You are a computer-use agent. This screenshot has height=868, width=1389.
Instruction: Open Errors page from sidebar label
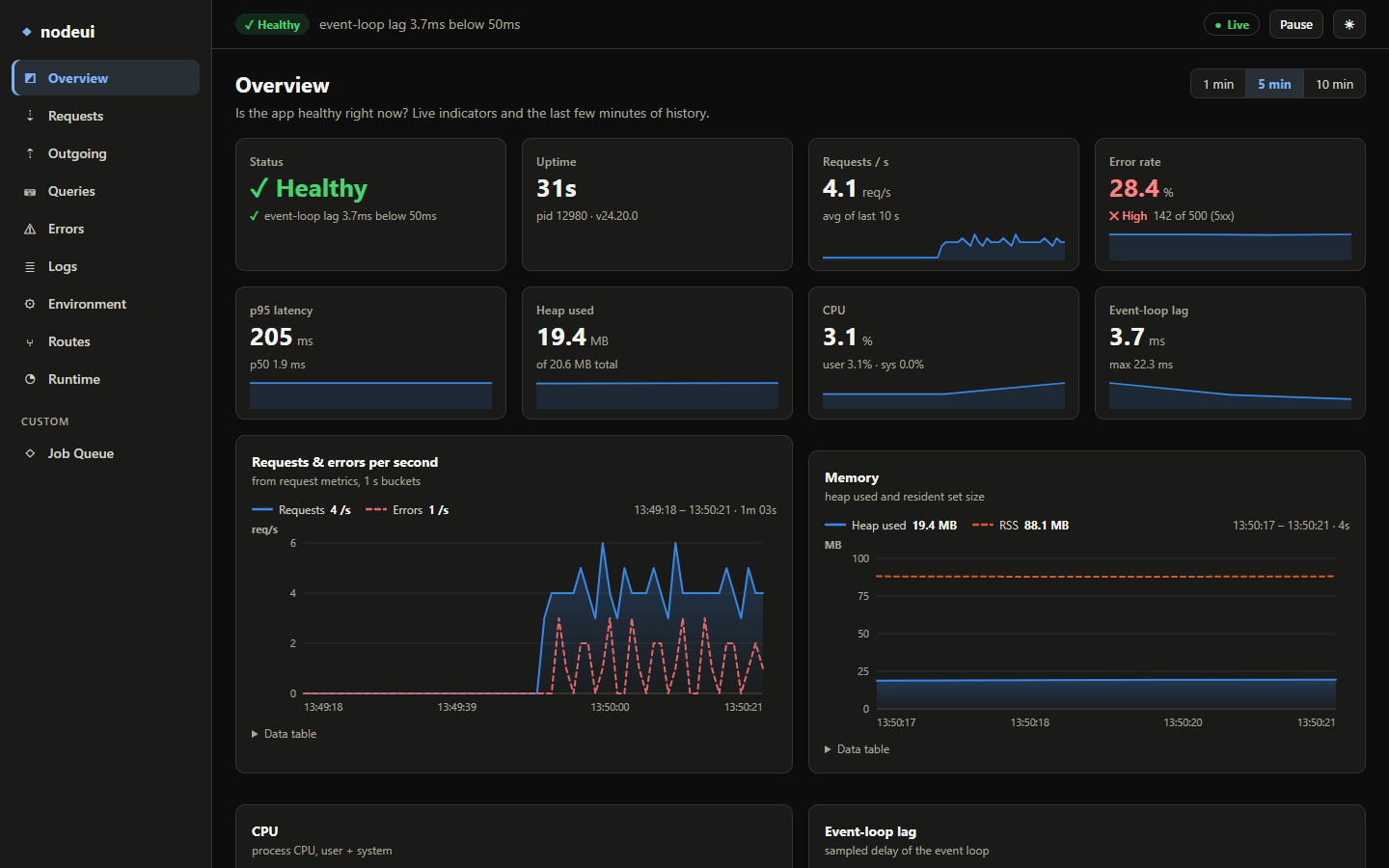pos(66,229)
